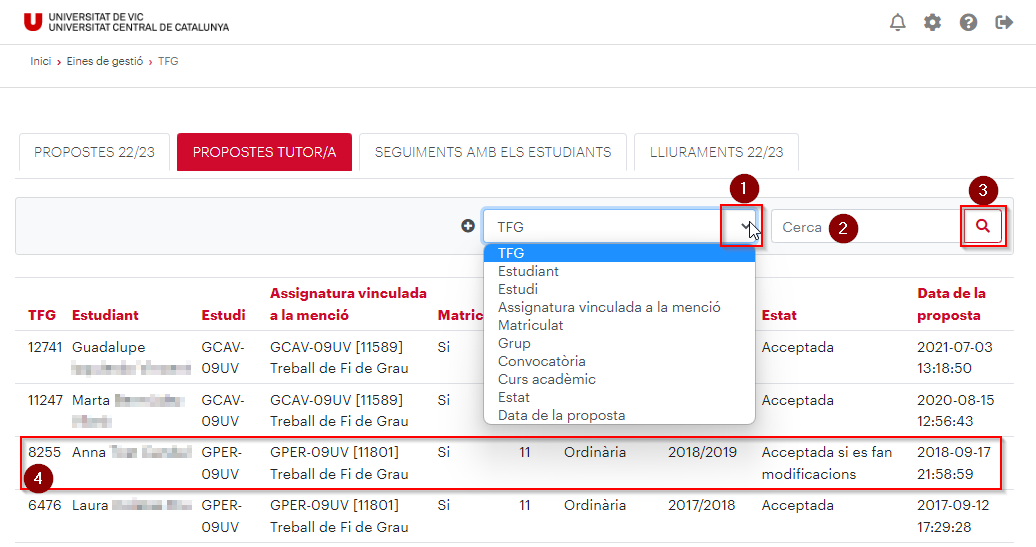The width and height of the screenshot is (1036, 547).
Task: Click TFG breadcrumb link
Action: click(x=168, y=61)
